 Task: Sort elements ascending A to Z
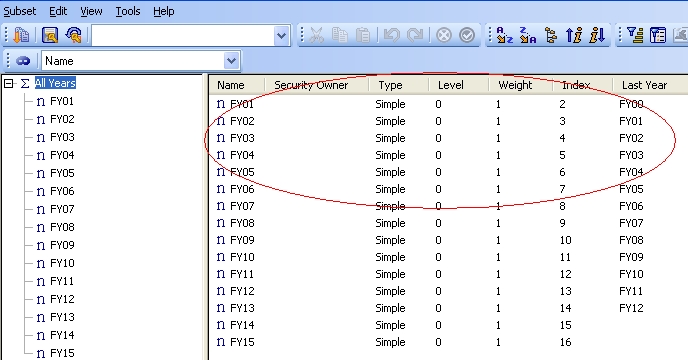tap(504, 35)
